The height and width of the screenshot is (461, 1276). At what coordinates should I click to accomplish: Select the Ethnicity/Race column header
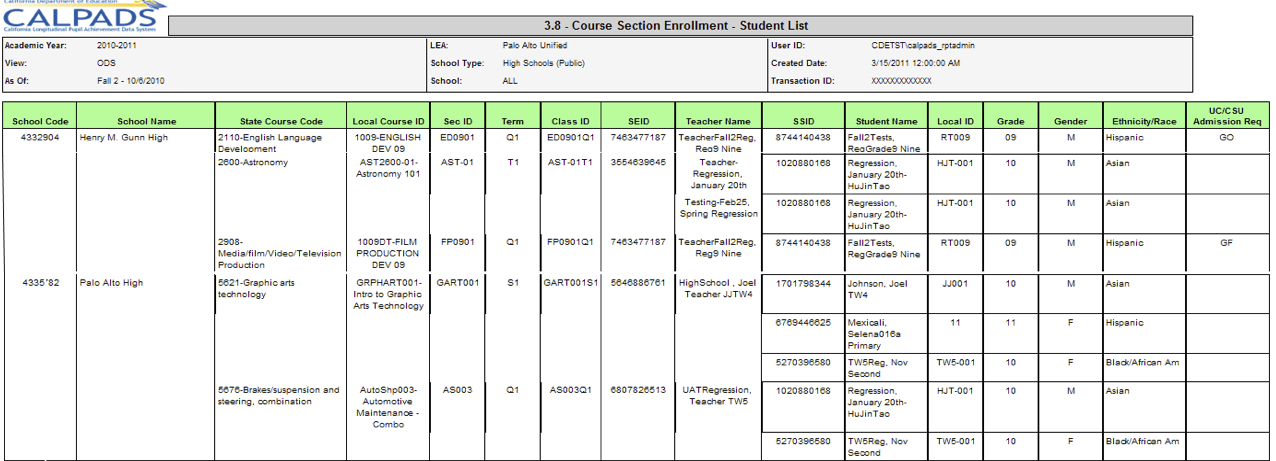(x=1142, y=121)
